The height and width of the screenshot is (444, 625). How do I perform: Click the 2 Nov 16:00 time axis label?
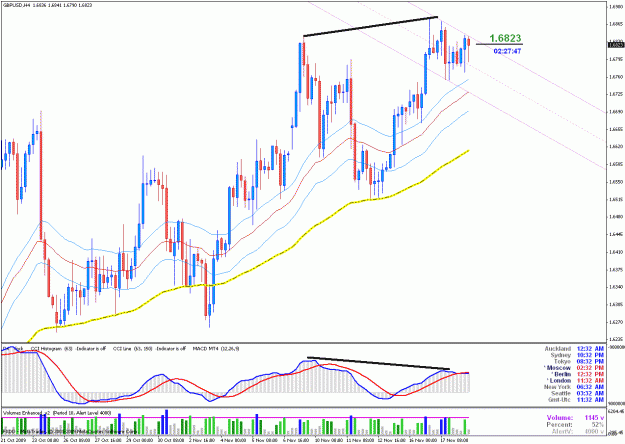[202, 440]
